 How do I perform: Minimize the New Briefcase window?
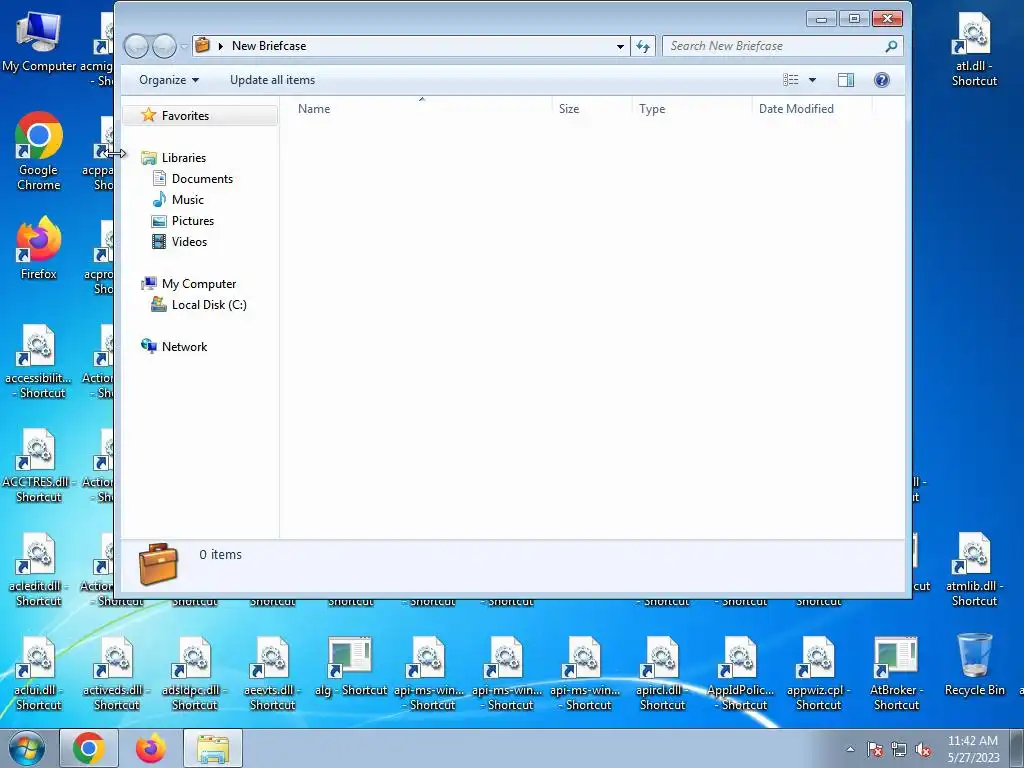coord(822,19)
